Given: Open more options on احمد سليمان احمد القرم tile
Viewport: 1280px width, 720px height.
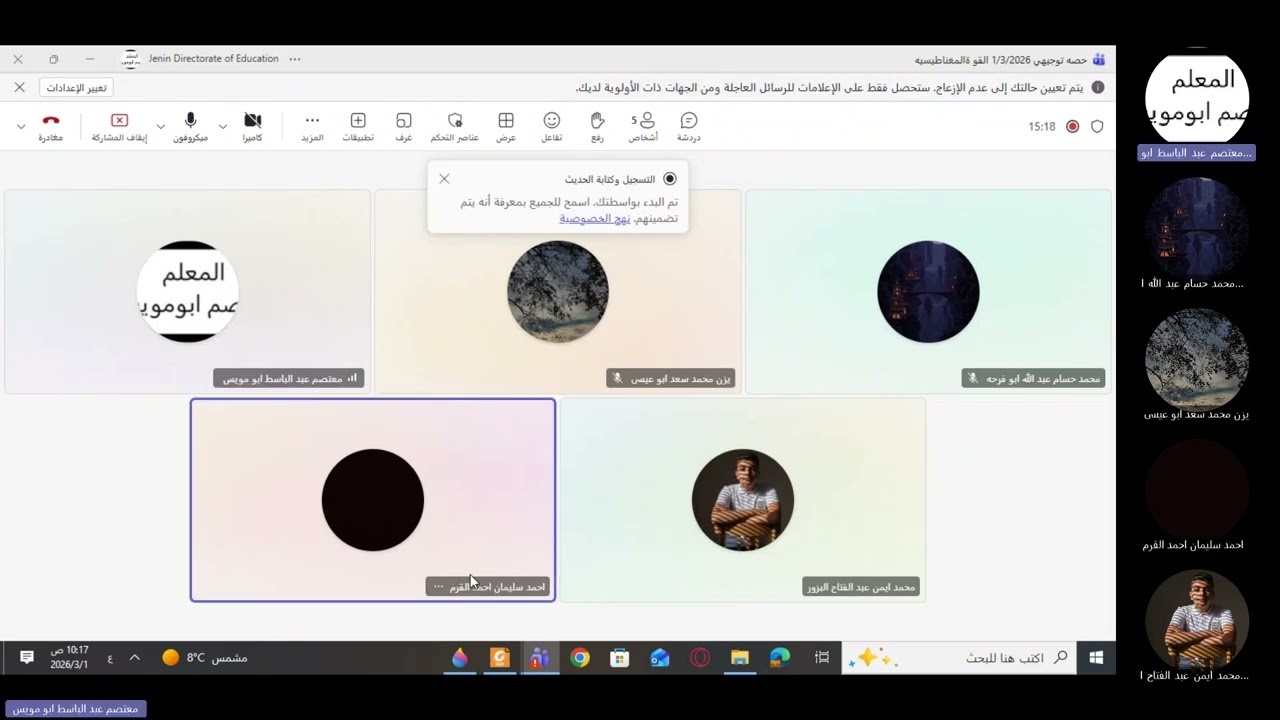Looking at the screenshot, I should click(x=438, y=587).
